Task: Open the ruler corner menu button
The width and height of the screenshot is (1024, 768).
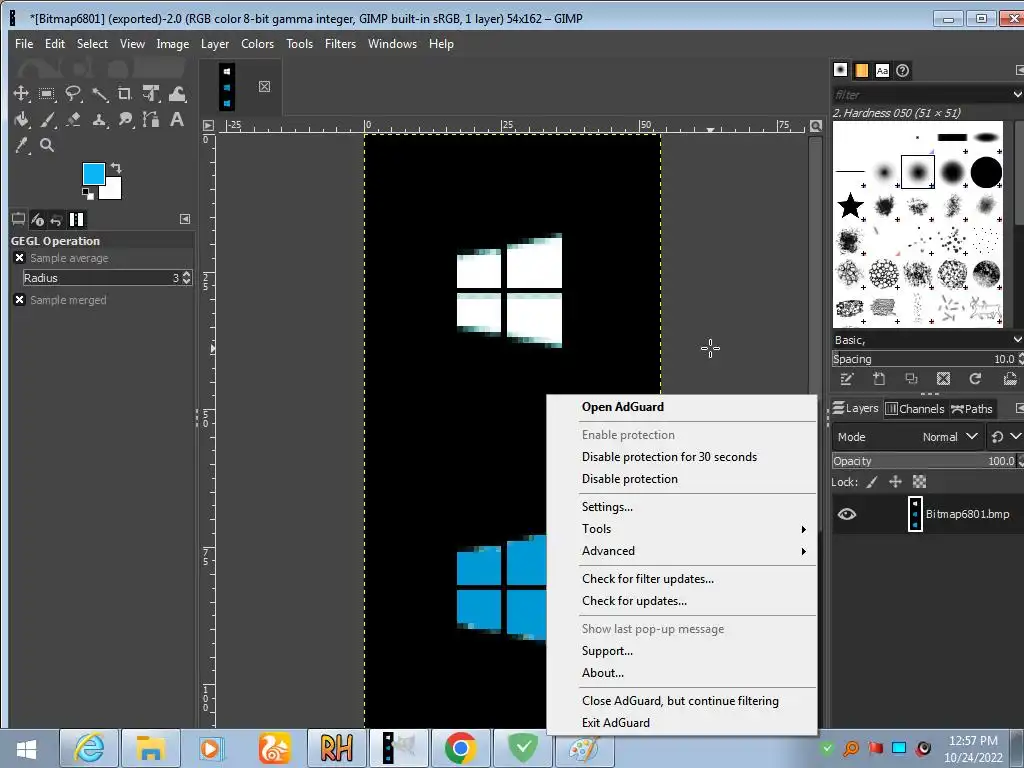Action: point(208,125)
